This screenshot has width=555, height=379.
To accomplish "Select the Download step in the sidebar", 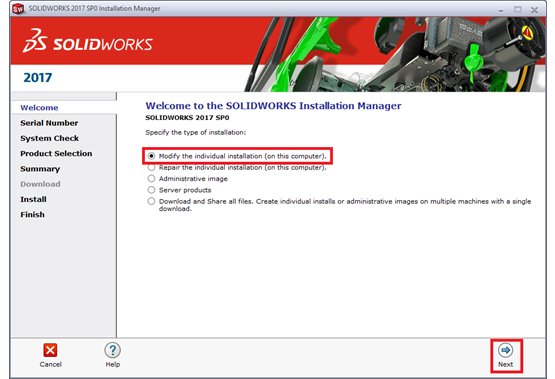I will [x=40, y=184].
